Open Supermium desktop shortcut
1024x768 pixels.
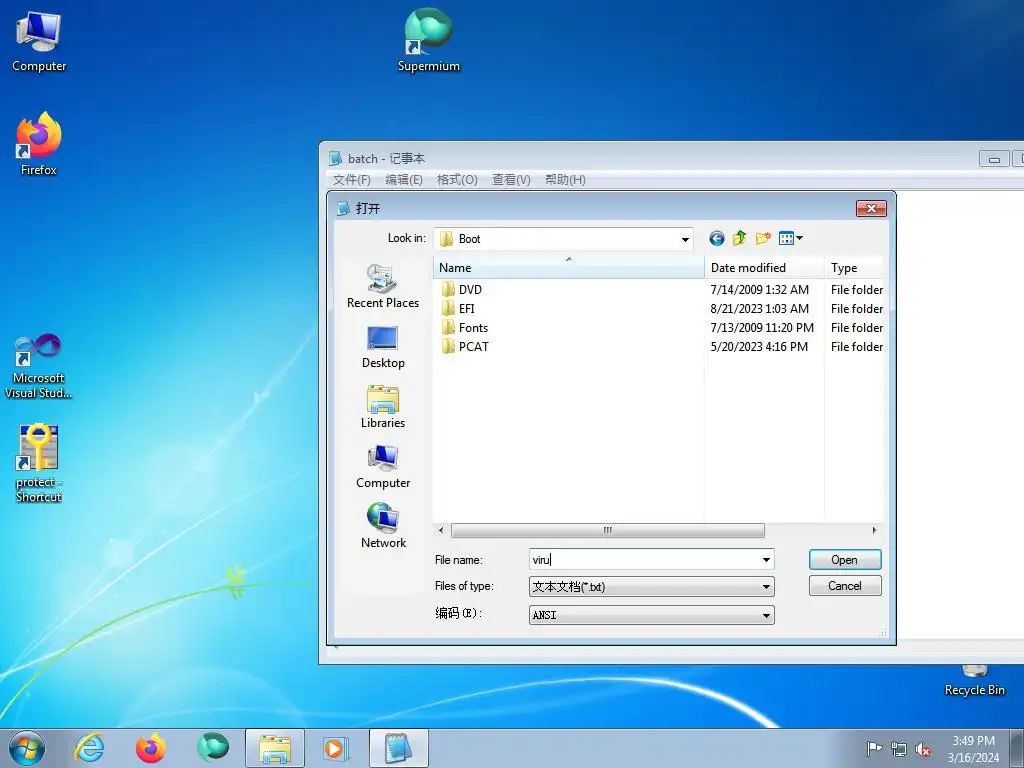click(x=428, y=40)
